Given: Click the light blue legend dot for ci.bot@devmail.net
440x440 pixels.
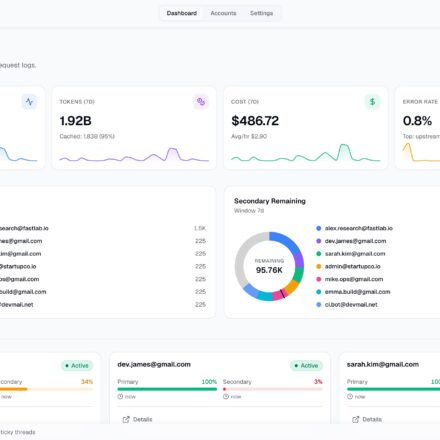Looking at the screenshot, I should click(319, 304).
